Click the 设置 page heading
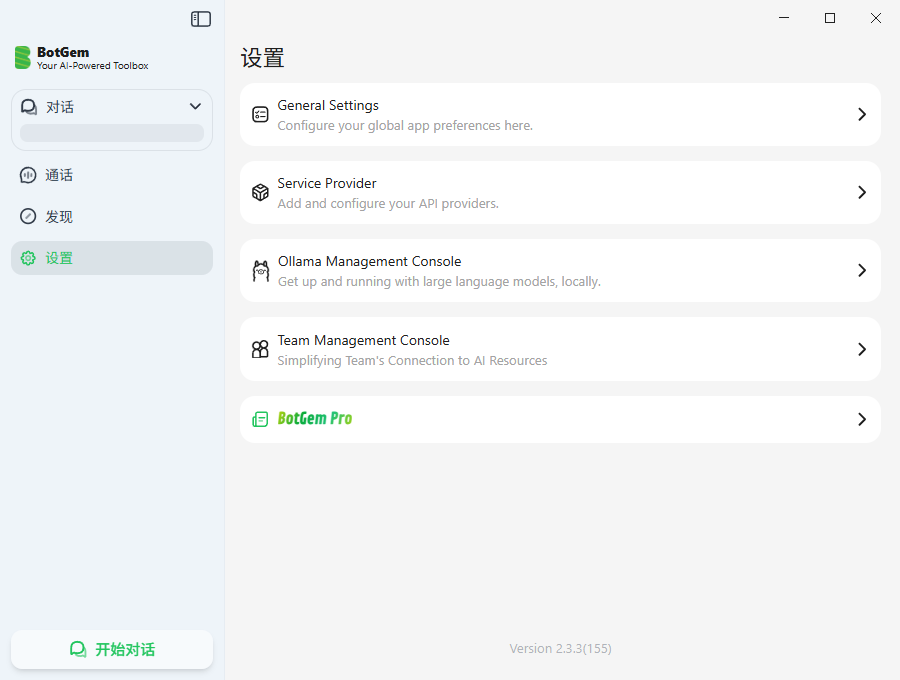 (262, 58)
